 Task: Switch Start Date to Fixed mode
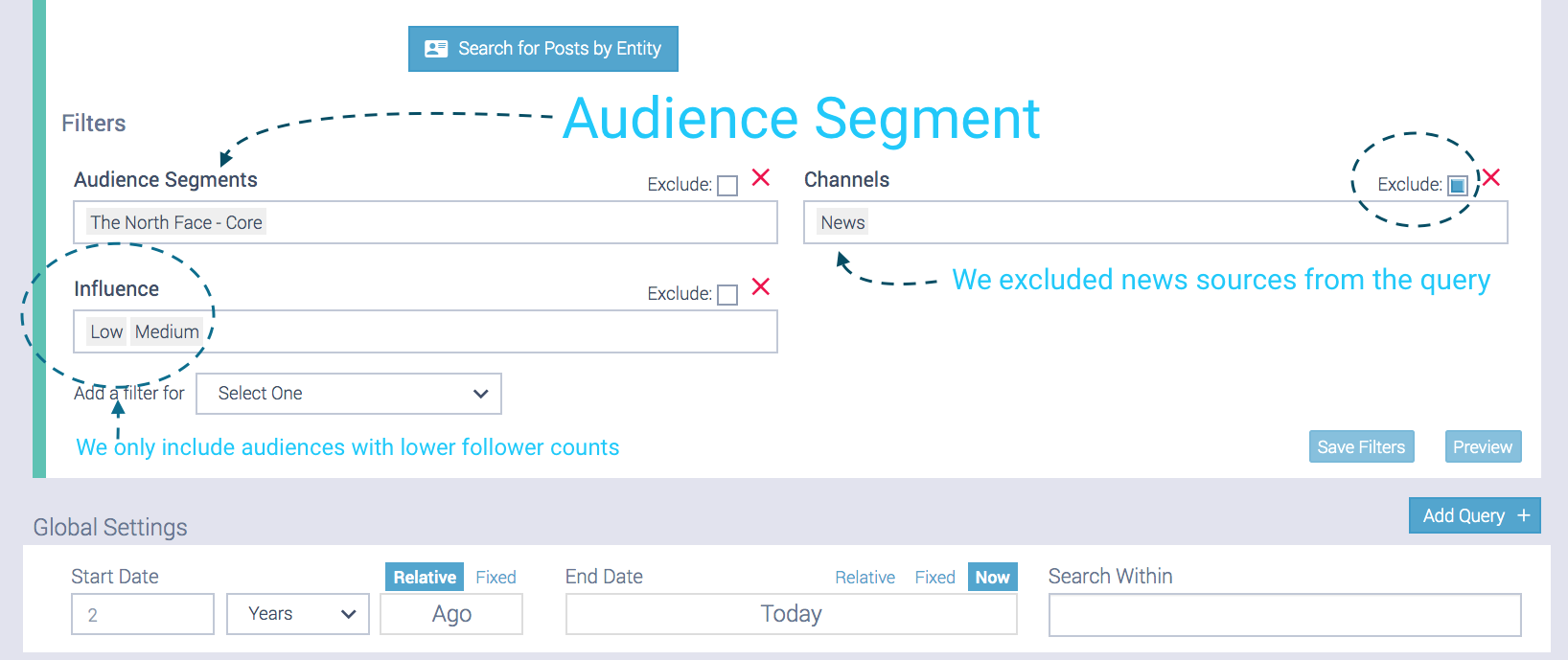point(496,577)
